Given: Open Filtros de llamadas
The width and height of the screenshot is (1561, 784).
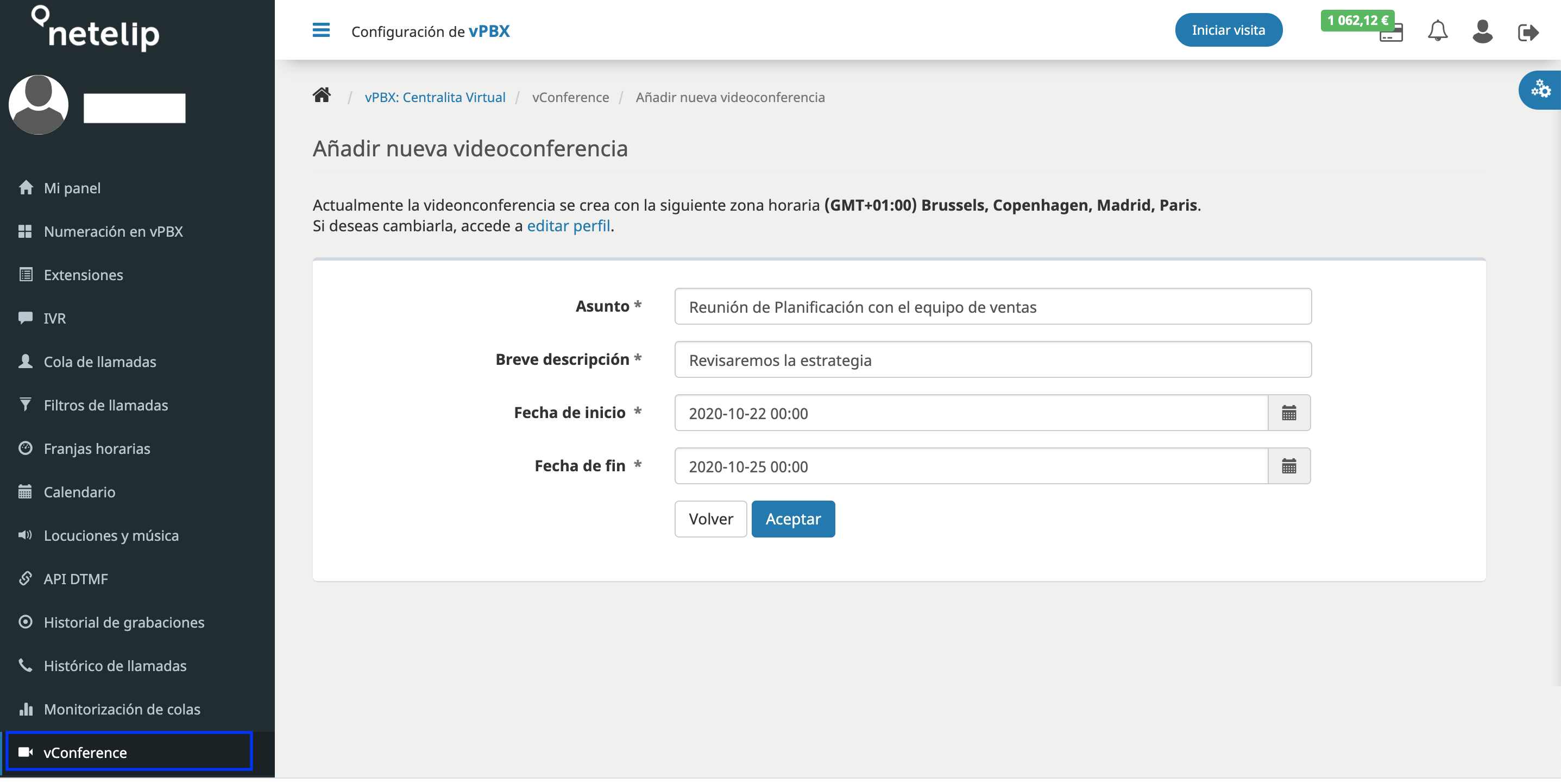Looking at the screenshot, I should click(x=137, y=406).
